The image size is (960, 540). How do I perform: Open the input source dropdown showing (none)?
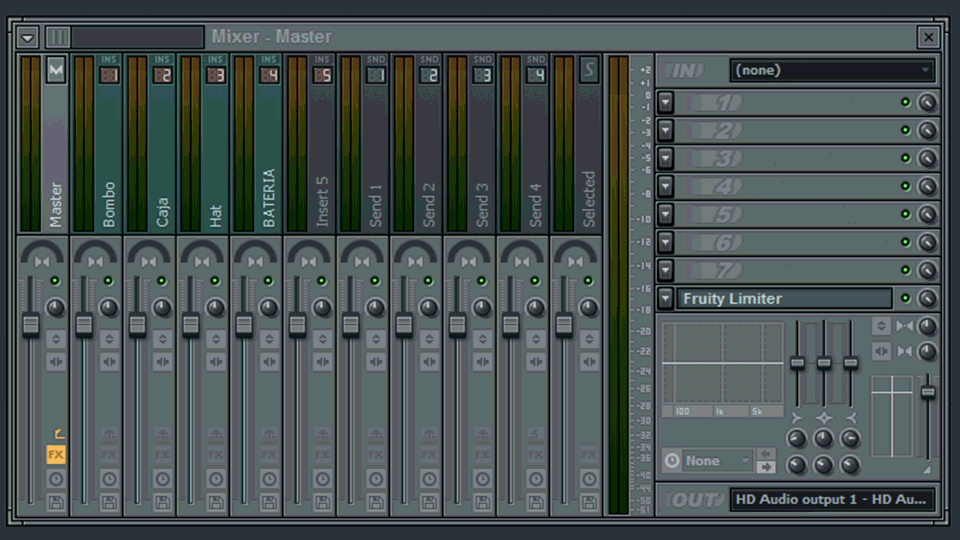click(x=831, y=70)
